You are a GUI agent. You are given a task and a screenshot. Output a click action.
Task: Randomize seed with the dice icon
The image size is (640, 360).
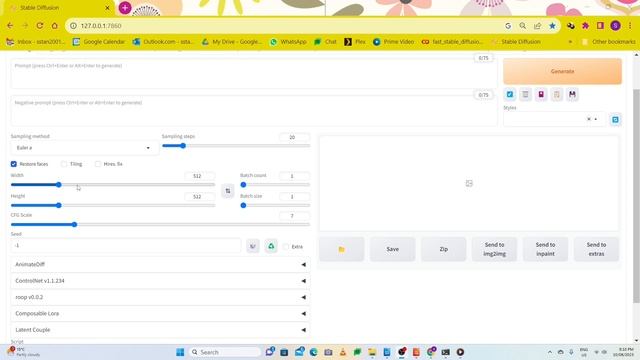point(253,246)
